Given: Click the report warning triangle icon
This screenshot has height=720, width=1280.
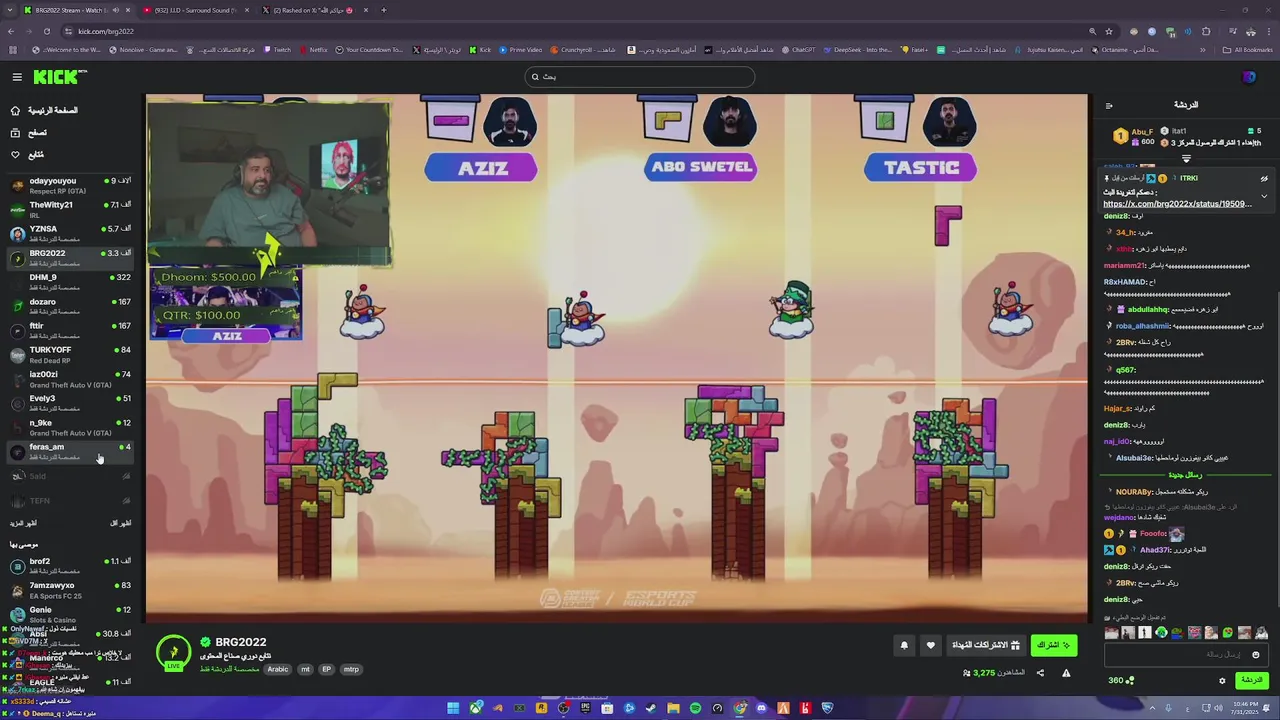Looking at the screenshot, I should pyautogui.click(x=1066, y=673).
